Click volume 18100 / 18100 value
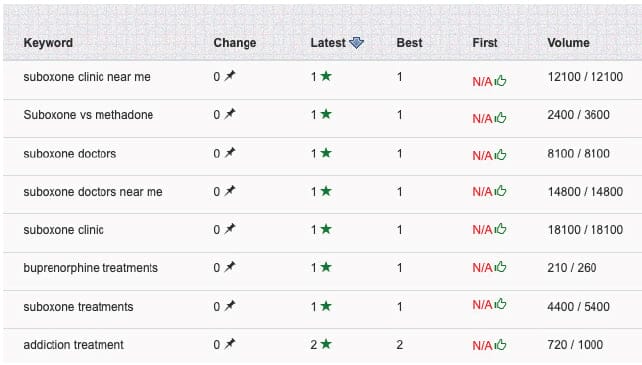Screen dimensions: 642x365 tap(585, 230)
